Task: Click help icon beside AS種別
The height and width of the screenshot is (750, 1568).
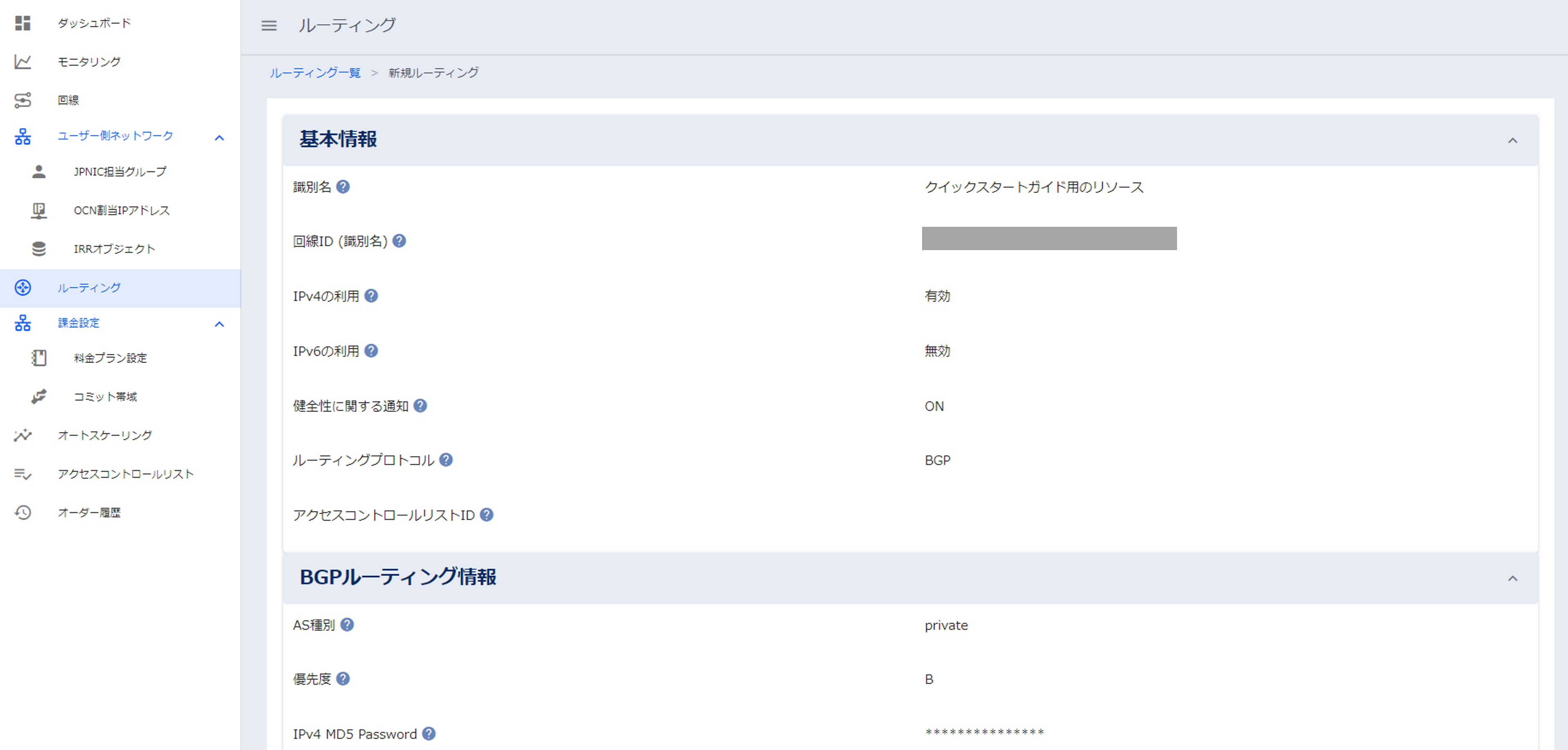Action: tap(347, 625)
